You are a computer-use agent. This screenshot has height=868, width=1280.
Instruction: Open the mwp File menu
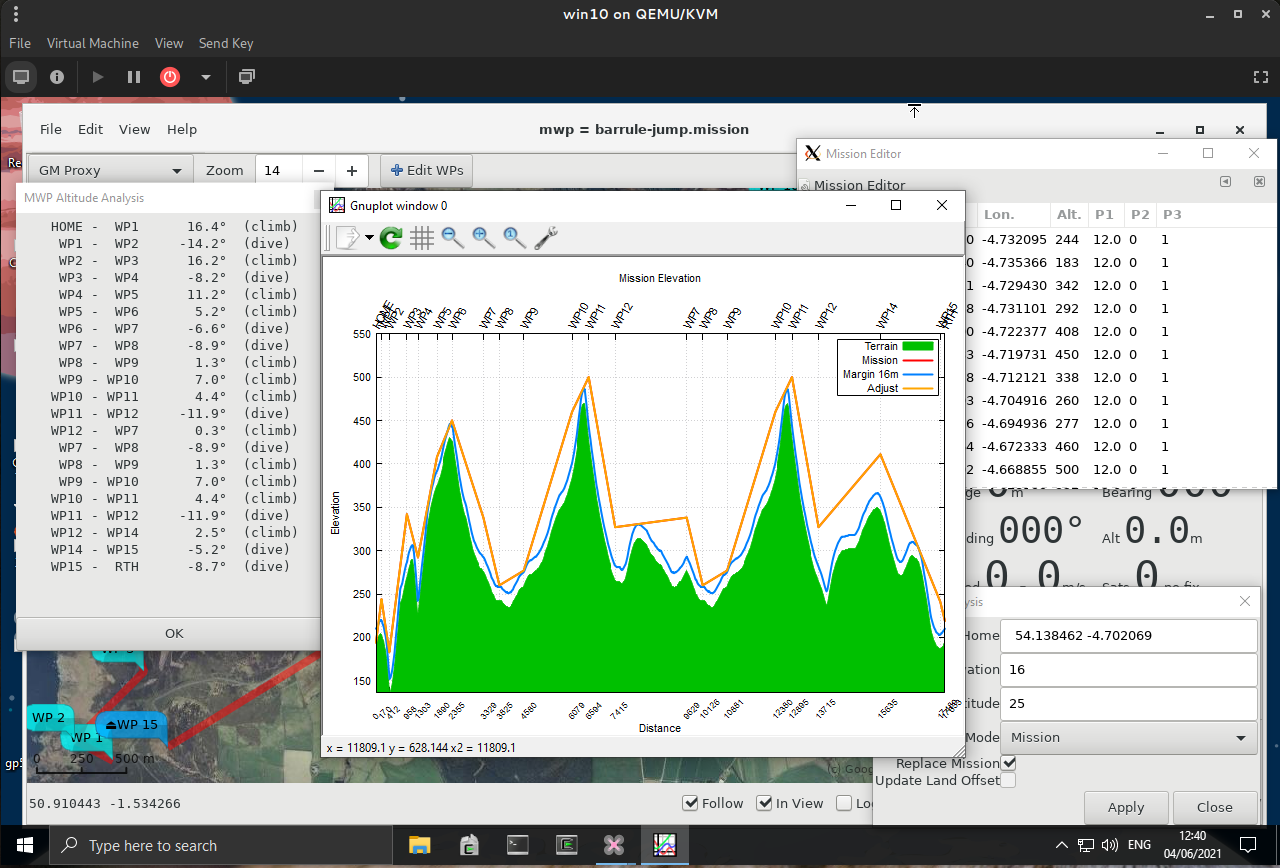pos(51,129)
